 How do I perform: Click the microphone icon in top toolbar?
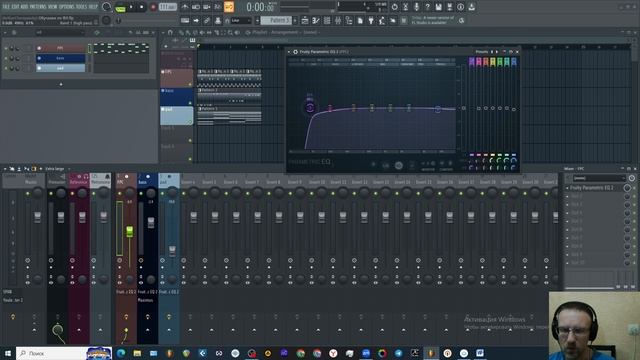(x=416, y=7)
